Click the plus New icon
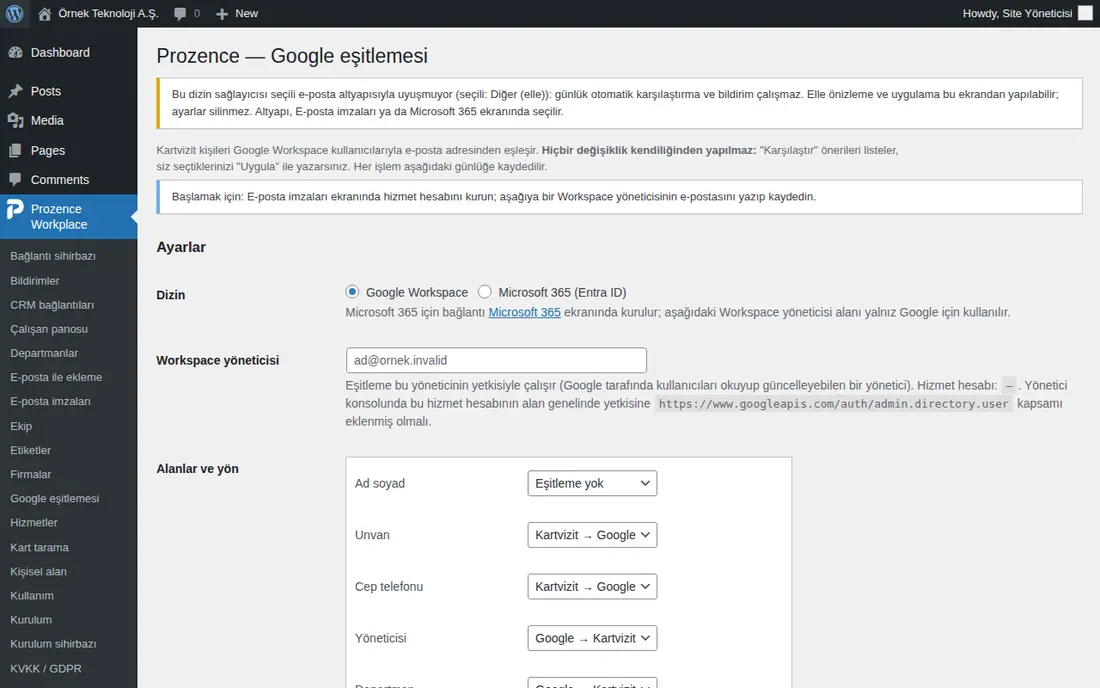Viewport: 1100px width, 688px height. click(x=222, y=13)
